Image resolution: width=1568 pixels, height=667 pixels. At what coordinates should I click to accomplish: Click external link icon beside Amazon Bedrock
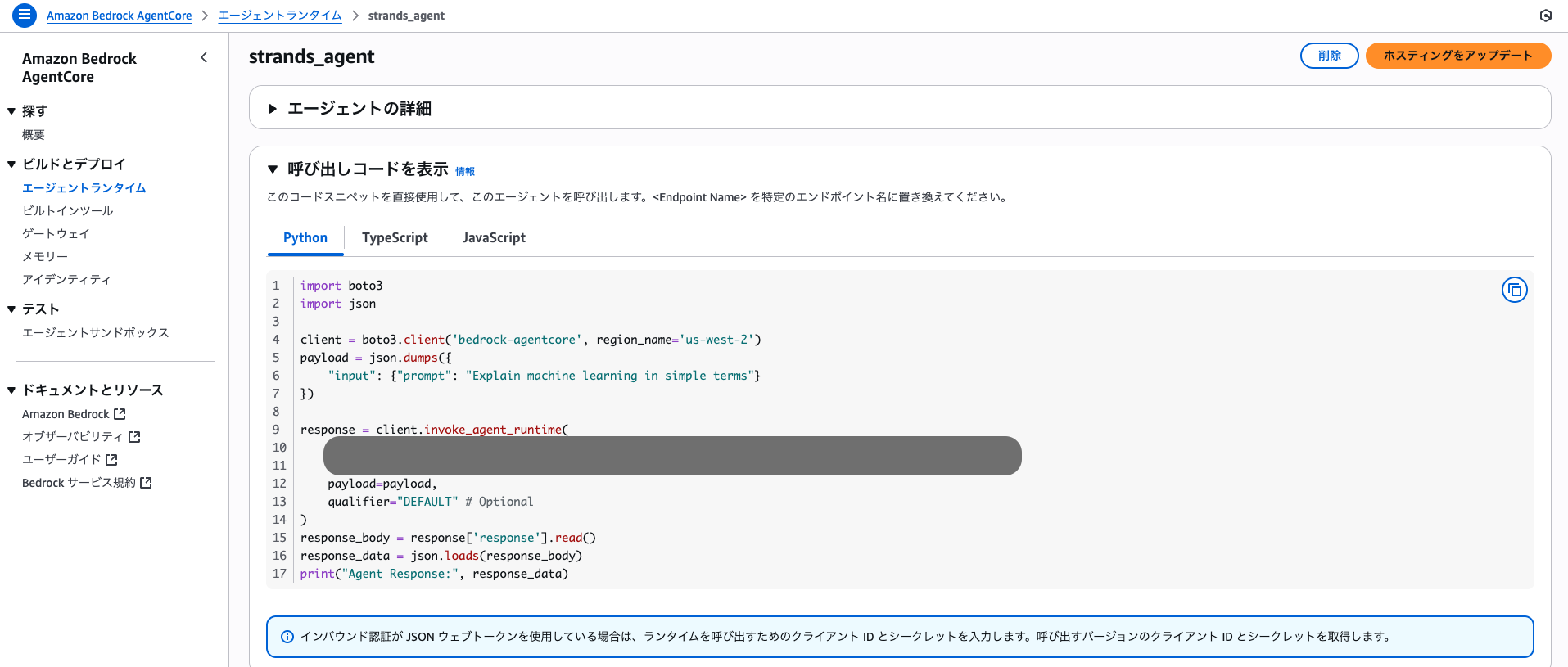click(120, 414)
